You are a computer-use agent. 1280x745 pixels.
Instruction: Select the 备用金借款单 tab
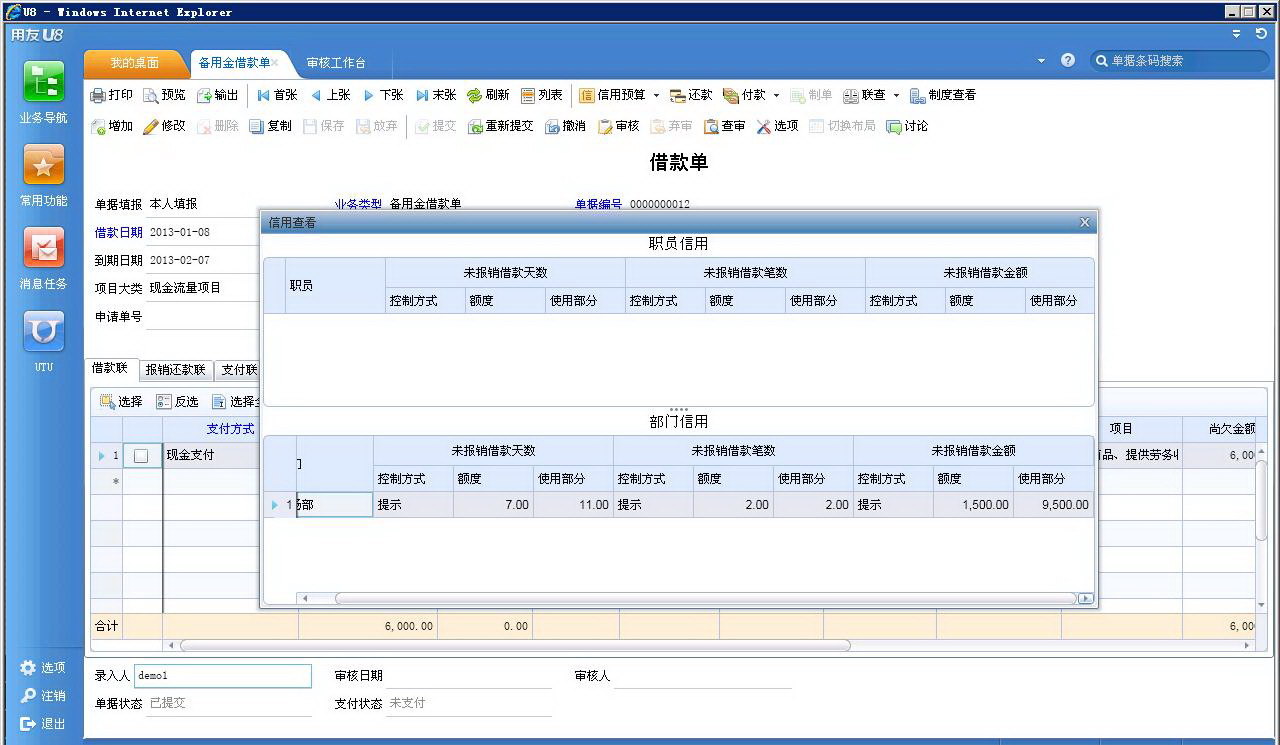234,62
